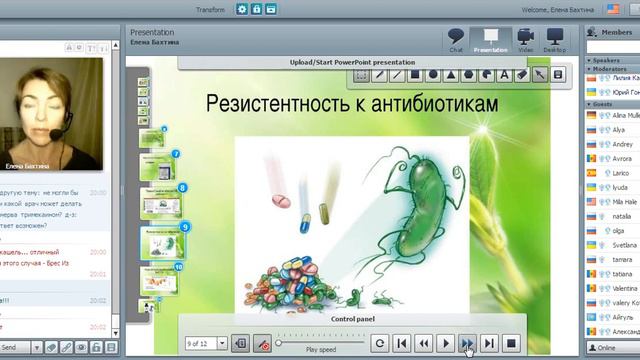This screenshot has width=640, height=360.
Task: Open the "9 of 12" slide dropdown
Action: click(222, 343)
